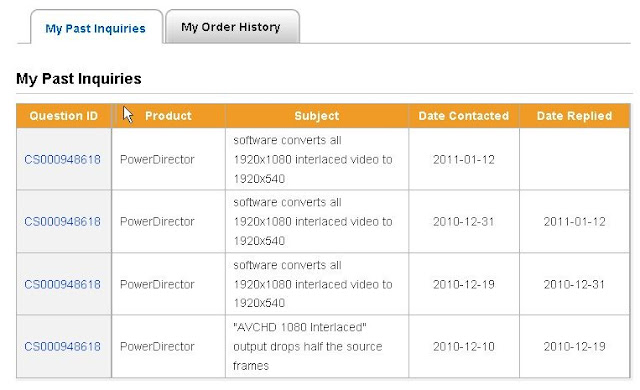The image size is (640, 390).
Task: Click the 2010-12-19 replied date cell
Action: click(x=574, y=346)
